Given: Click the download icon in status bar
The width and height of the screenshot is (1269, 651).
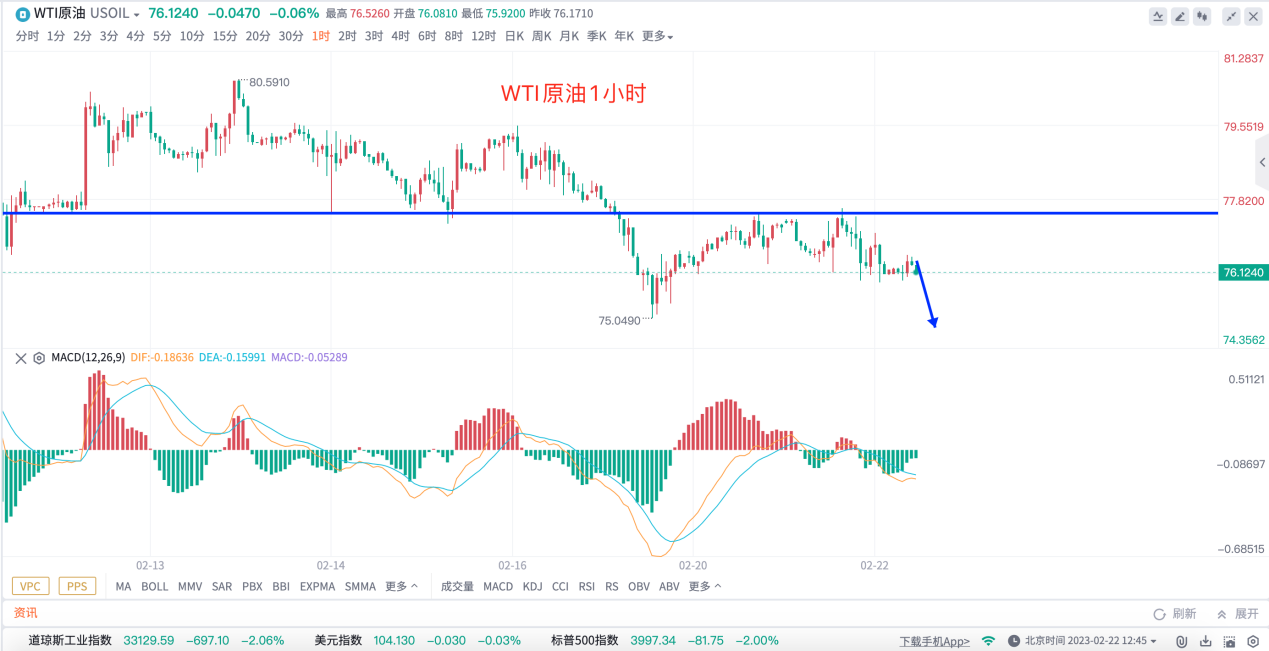Looking at the screenshot, I should (1205, 640).
